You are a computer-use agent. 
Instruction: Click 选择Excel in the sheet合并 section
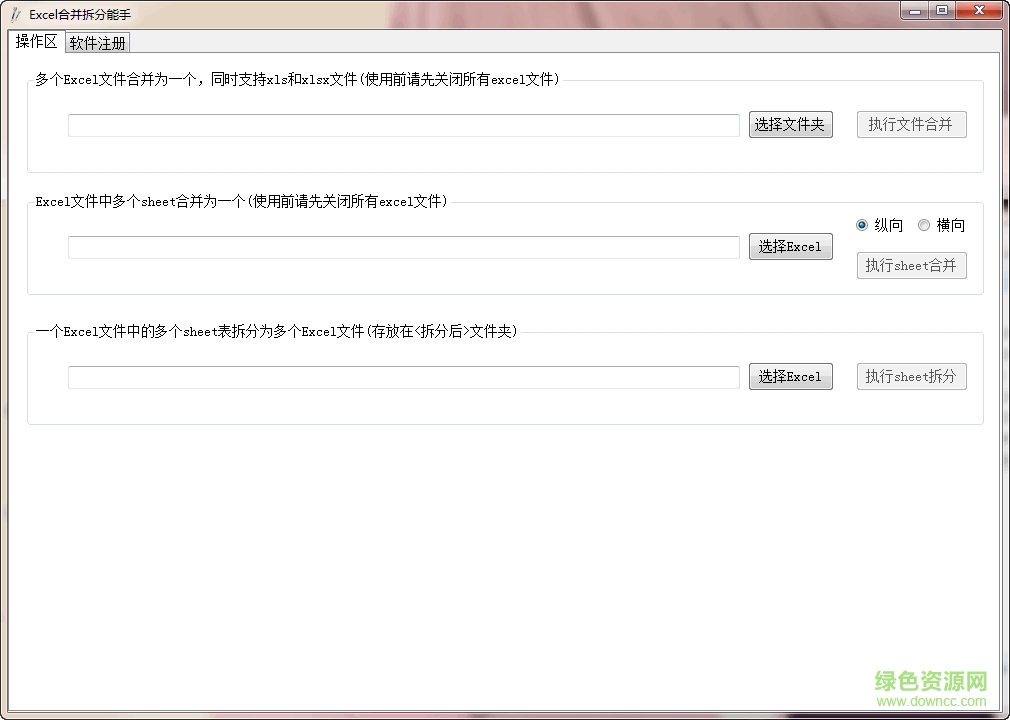[790, 247]
